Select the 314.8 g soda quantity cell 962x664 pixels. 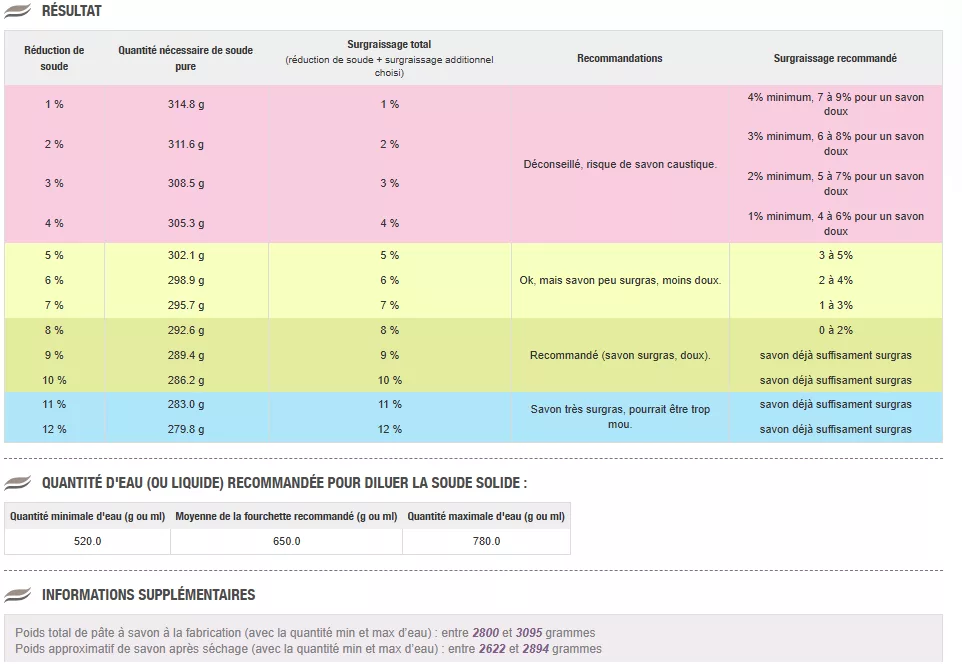point(186,104)
